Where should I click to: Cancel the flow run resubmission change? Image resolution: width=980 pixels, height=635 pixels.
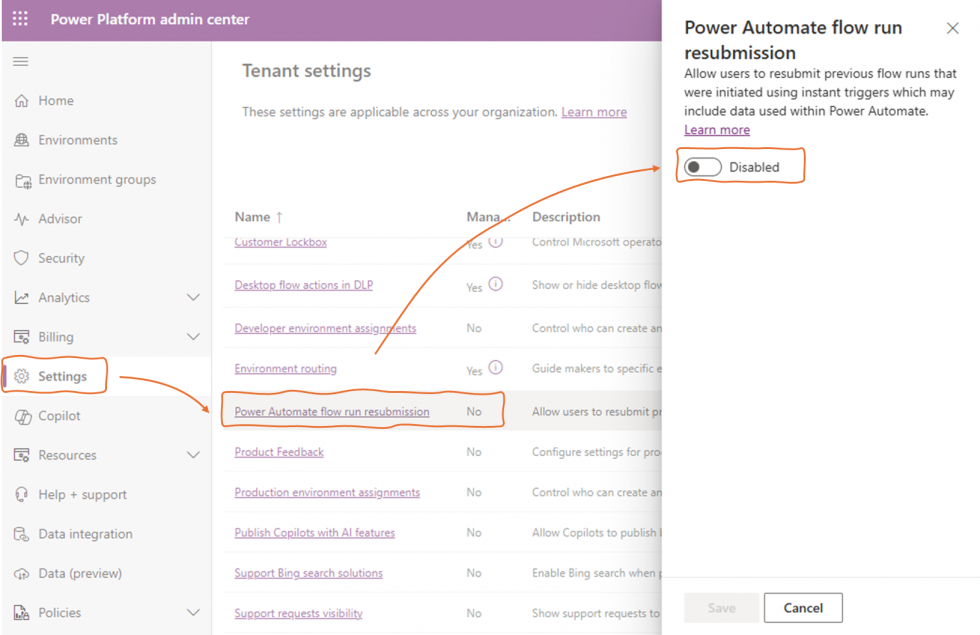click(802, 607)
